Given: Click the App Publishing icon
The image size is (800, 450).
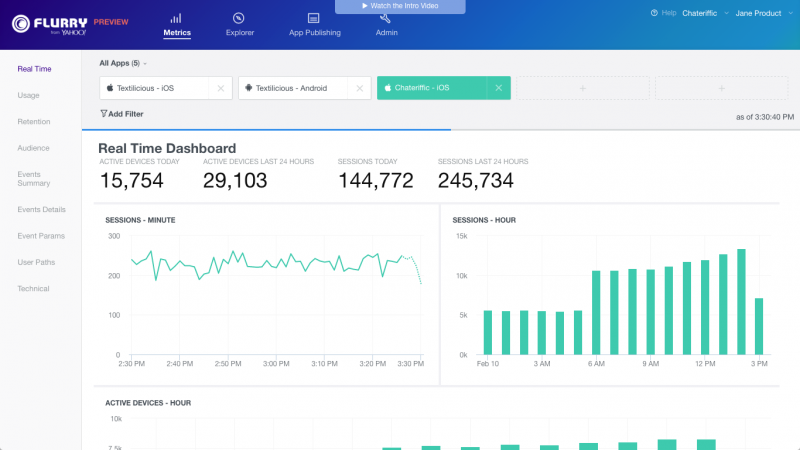Looking at the screenshot, I should 314,18.
